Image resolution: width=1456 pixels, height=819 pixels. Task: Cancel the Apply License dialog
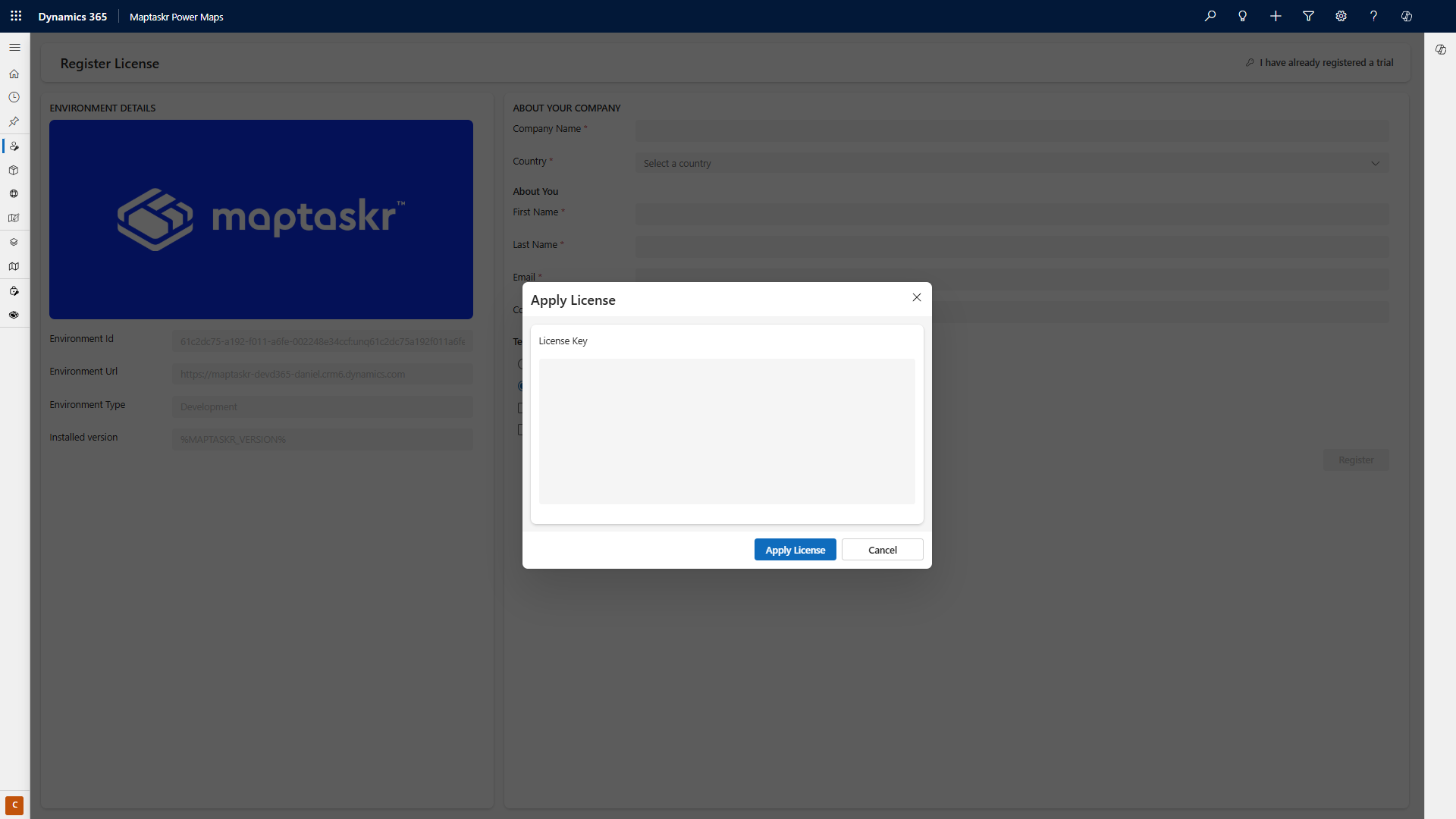[x=882, y=550]
